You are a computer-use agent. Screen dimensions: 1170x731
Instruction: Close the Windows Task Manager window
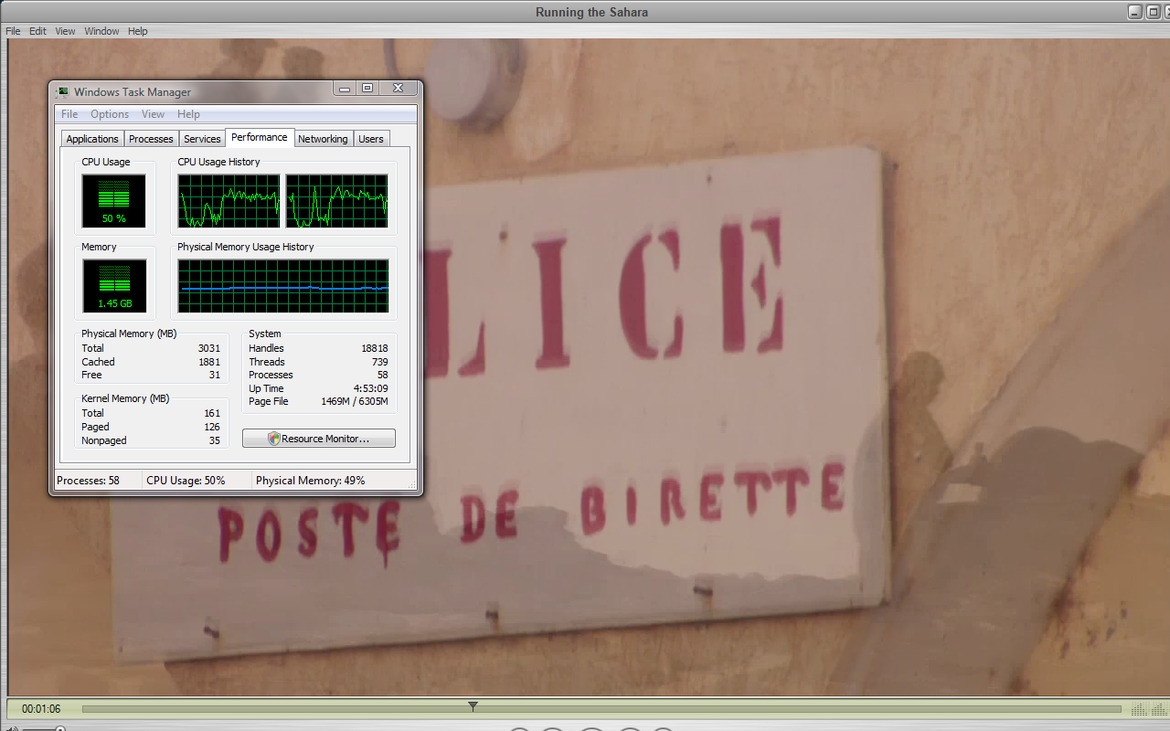(398, 88)
